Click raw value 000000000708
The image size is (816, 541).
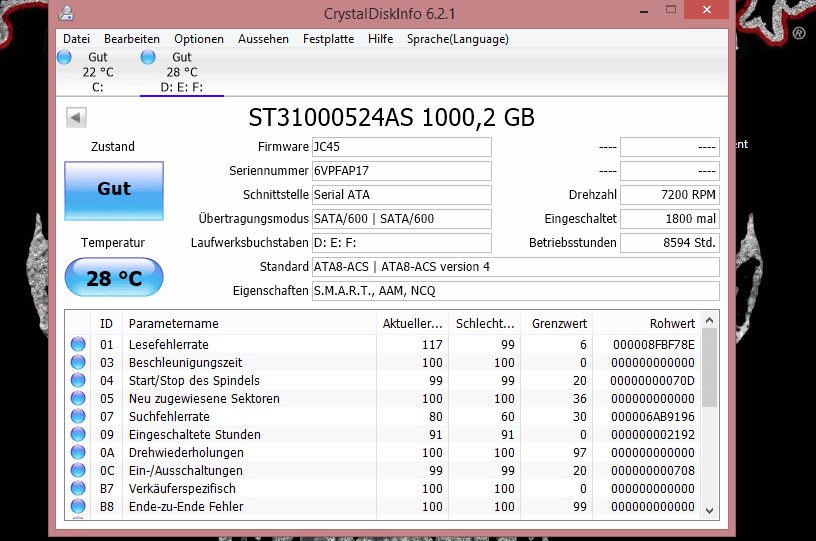click(653, 470)
